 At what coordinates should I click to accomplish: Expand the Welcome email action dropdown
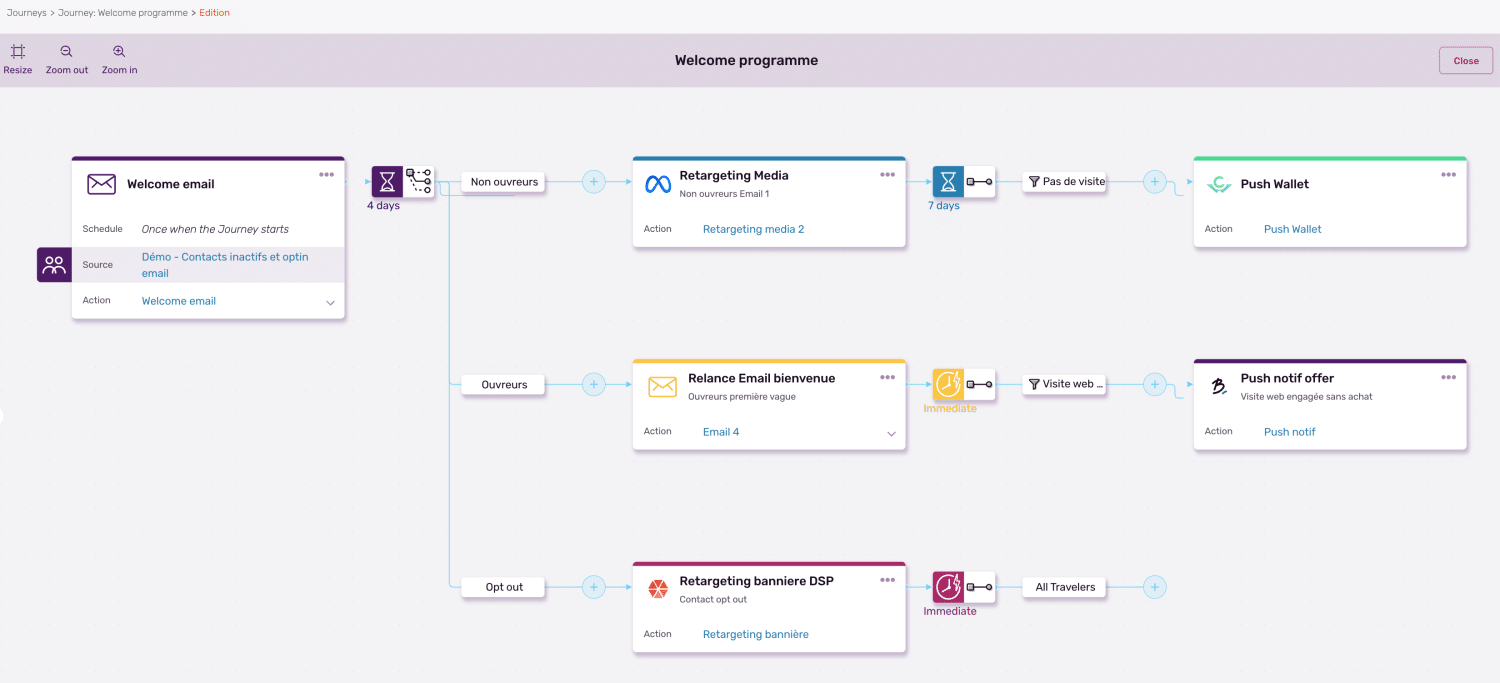pos(330,300)
